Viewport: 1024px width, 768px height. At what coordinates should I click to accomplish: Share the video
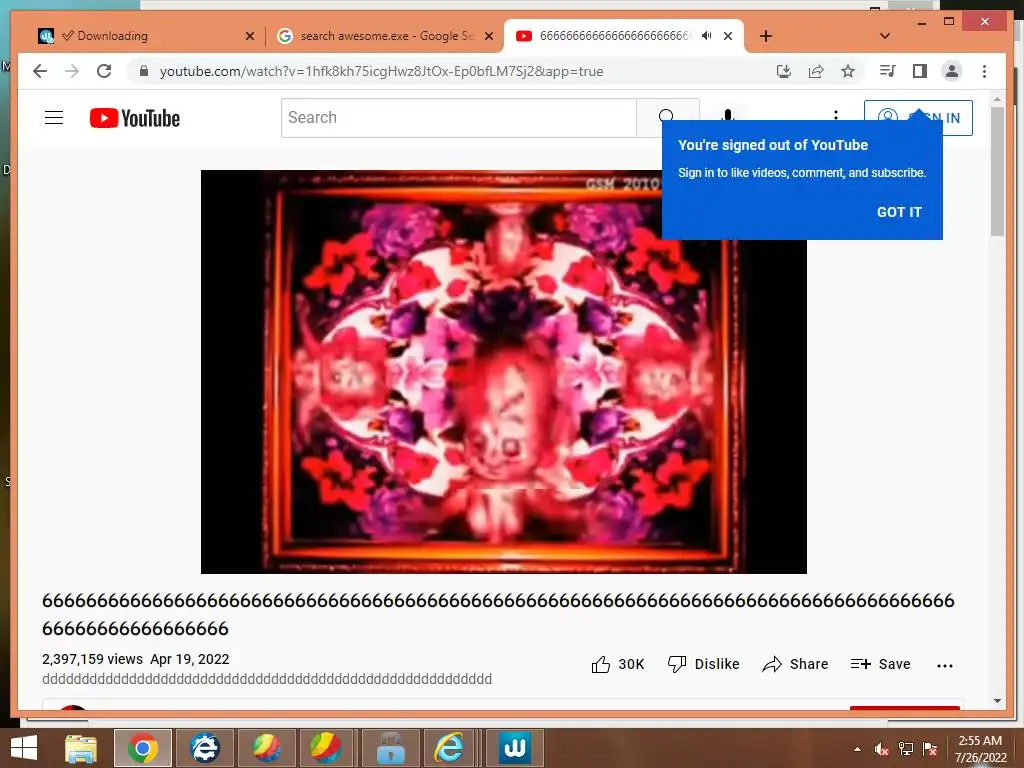coord(795,664)
